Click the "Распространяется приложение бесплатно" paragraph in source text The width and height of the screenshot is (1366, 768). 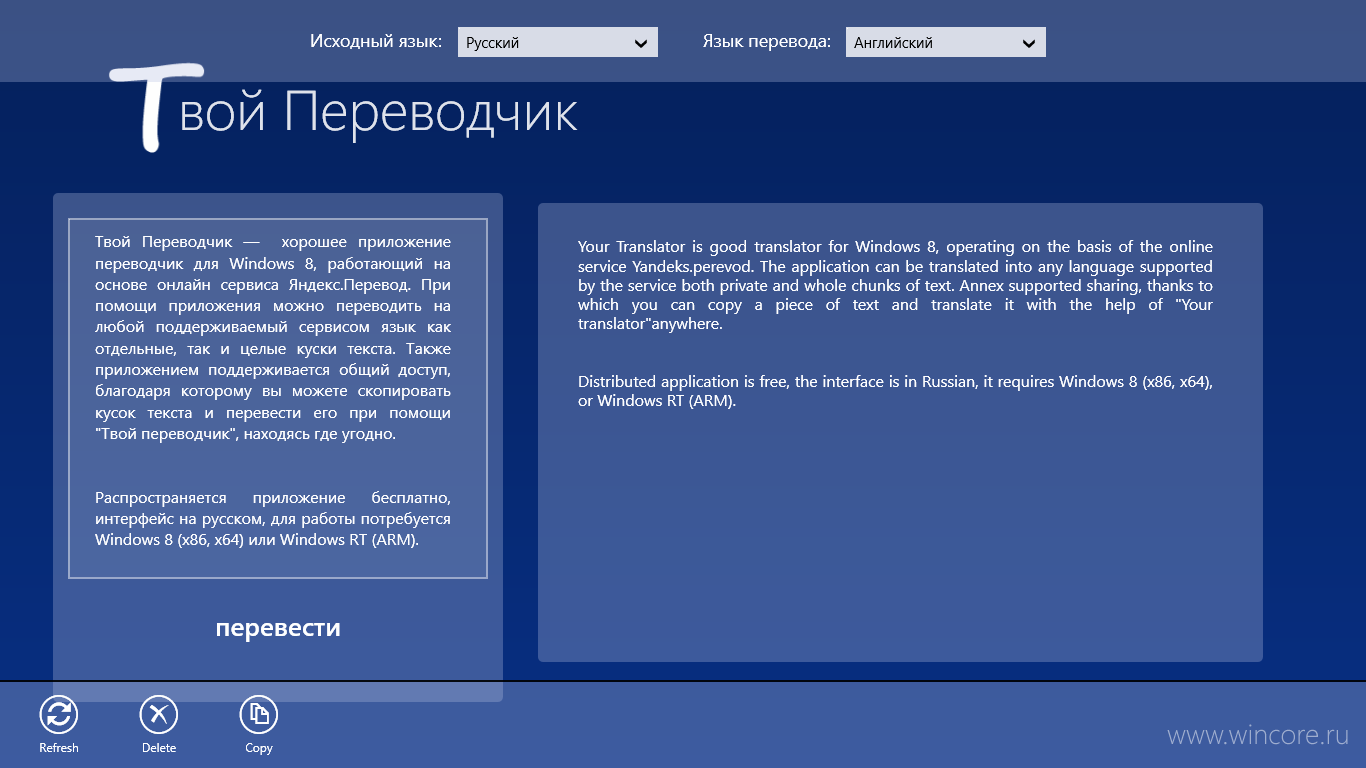(x=273, y=519)
